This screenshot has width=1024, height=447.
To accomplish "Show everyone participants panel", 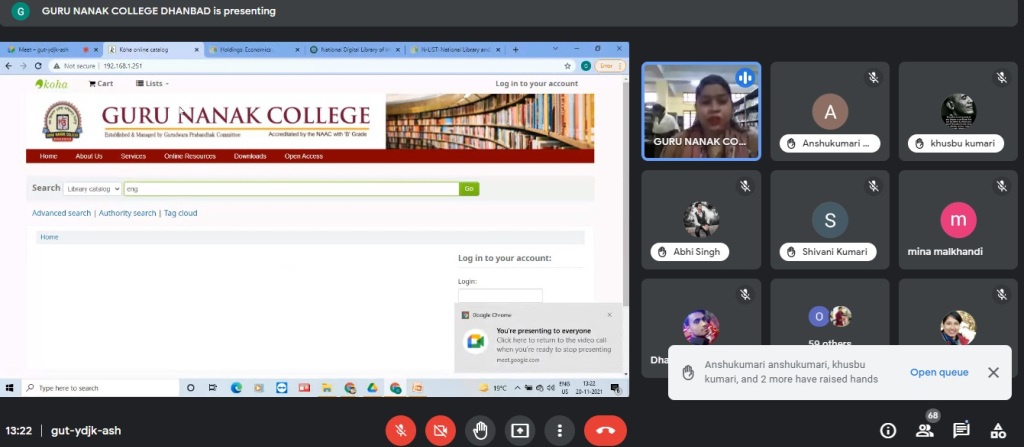I will (925, 431).
